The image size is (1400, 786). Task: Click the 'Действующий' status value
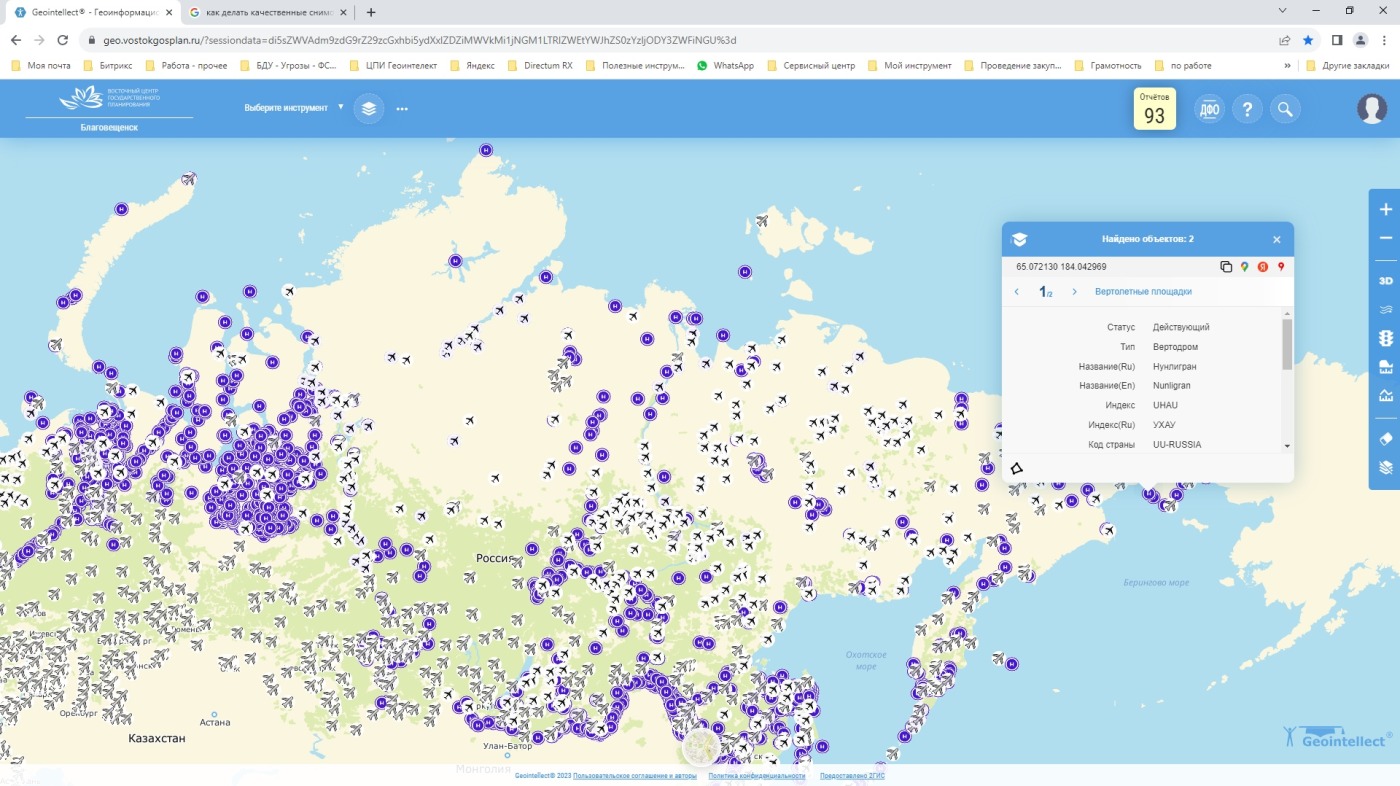(x=1181, y=327)
